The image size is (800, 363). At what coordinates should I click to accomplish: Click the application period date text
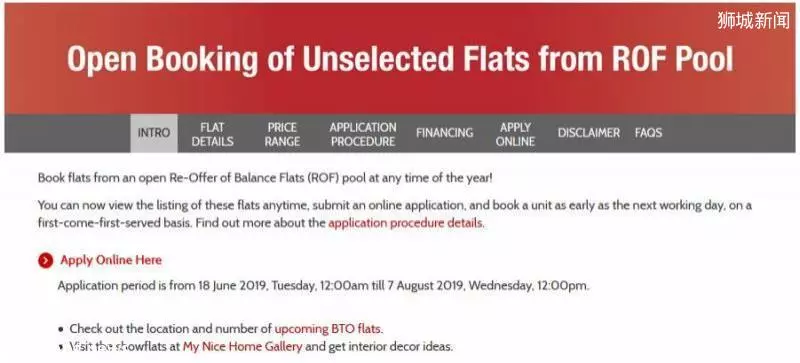click(323, 285)
